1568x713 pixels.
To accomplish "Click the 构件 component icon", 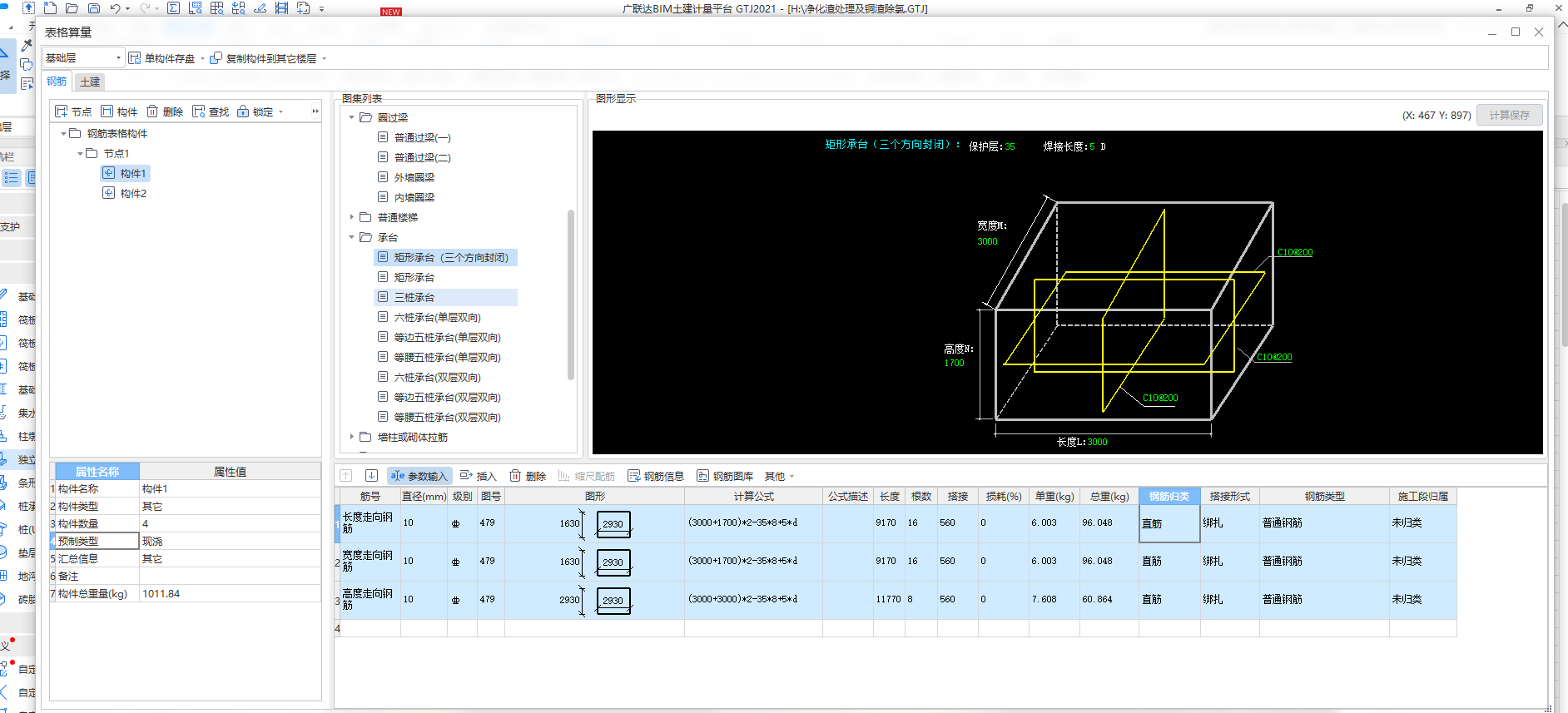I will click(107, 111).
